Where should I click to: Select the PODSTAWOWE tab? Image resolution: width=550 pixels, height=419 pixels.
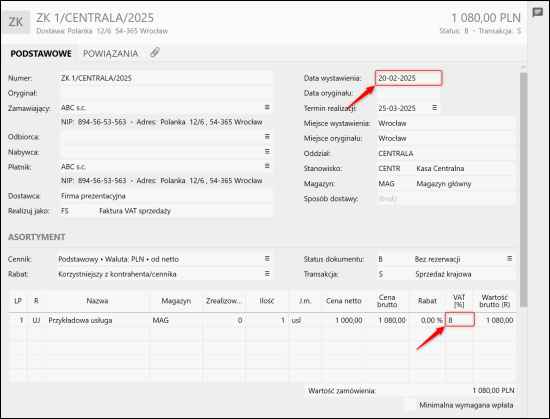[x=41, y=54]
